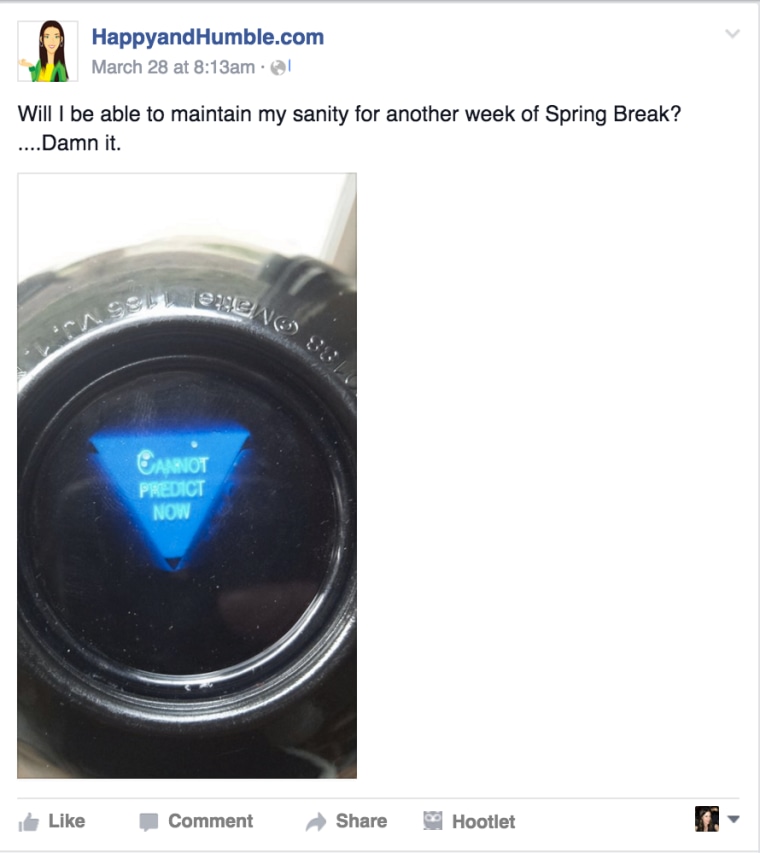Click the 'Will I be able to maintain' caption
This screenshot has width=760, height=853.
coord(349,114)
